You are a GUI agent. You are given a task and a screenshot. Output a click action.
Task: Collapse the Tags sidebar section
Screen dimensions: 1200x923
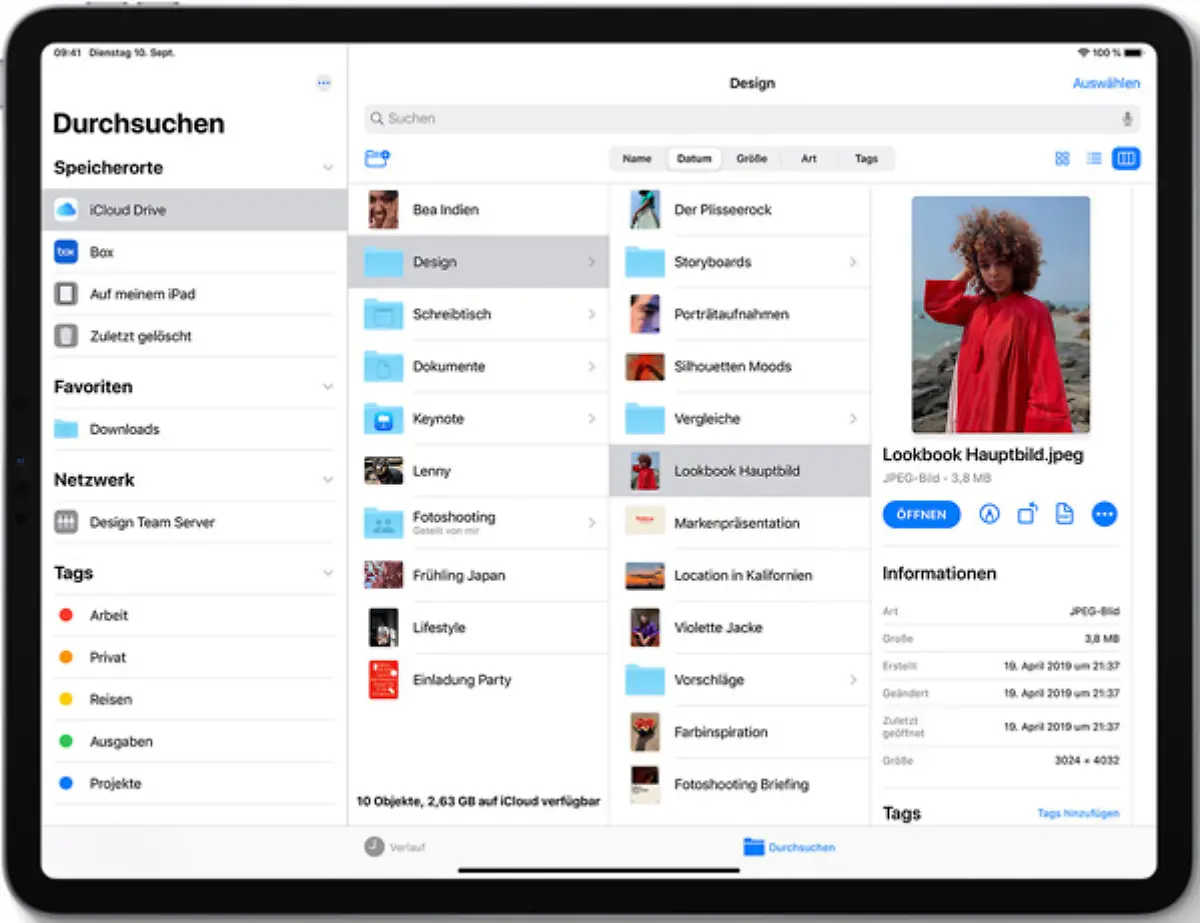pos(327,573)
